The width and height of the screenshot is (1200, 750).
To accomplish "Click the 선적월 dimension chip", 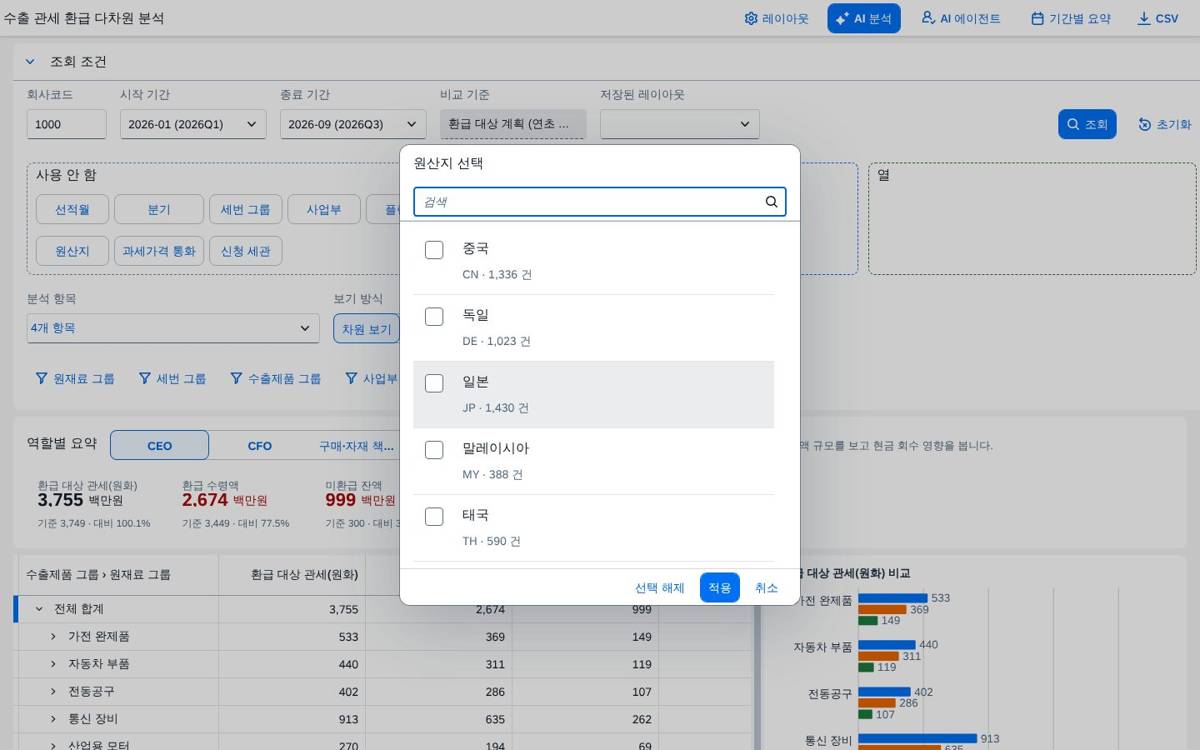I will [x=72, y=210].
